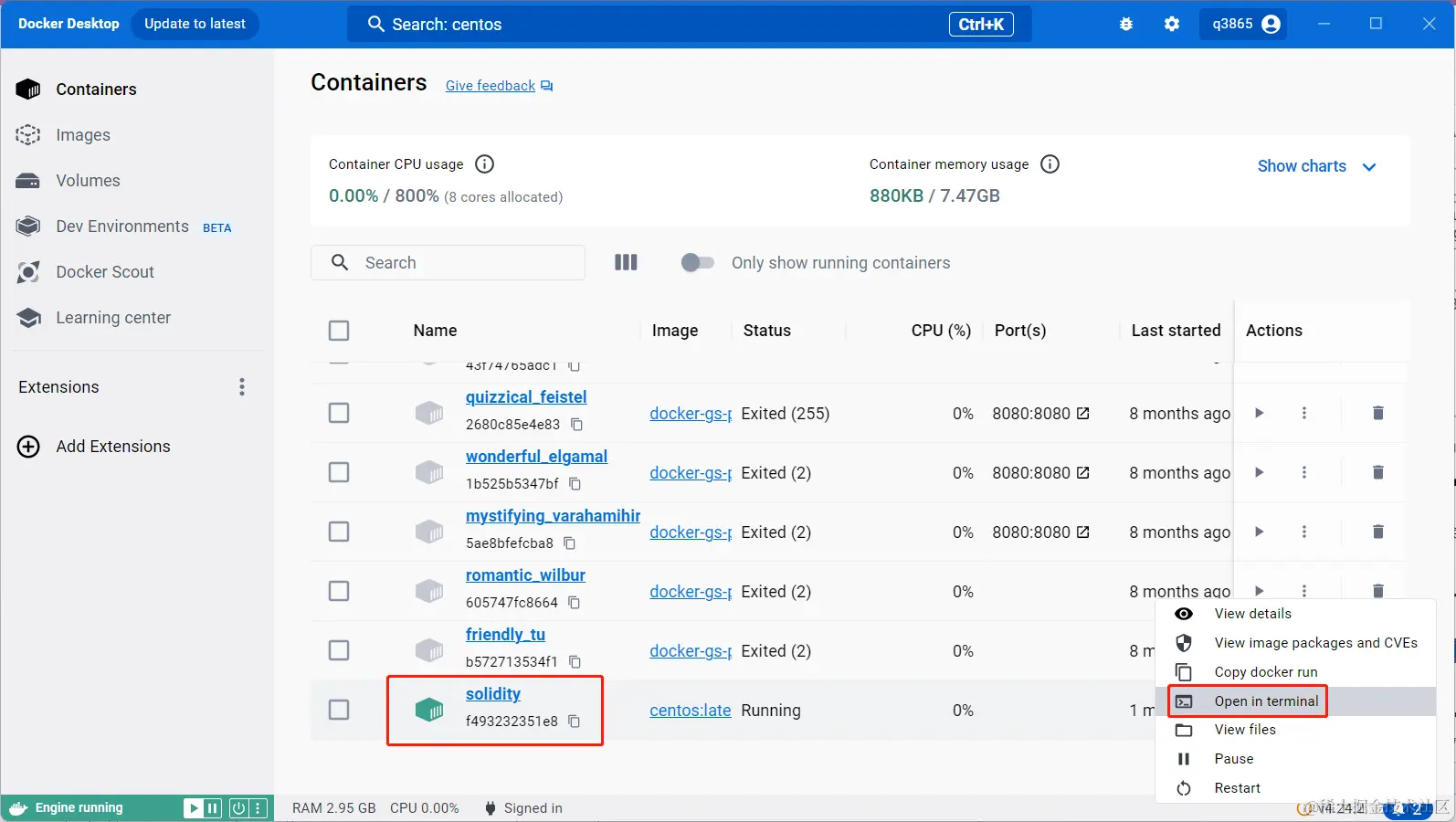Viewport: 1456px width, 822px height.
Task: Expand Show charts
Action: pos(1316,166)
